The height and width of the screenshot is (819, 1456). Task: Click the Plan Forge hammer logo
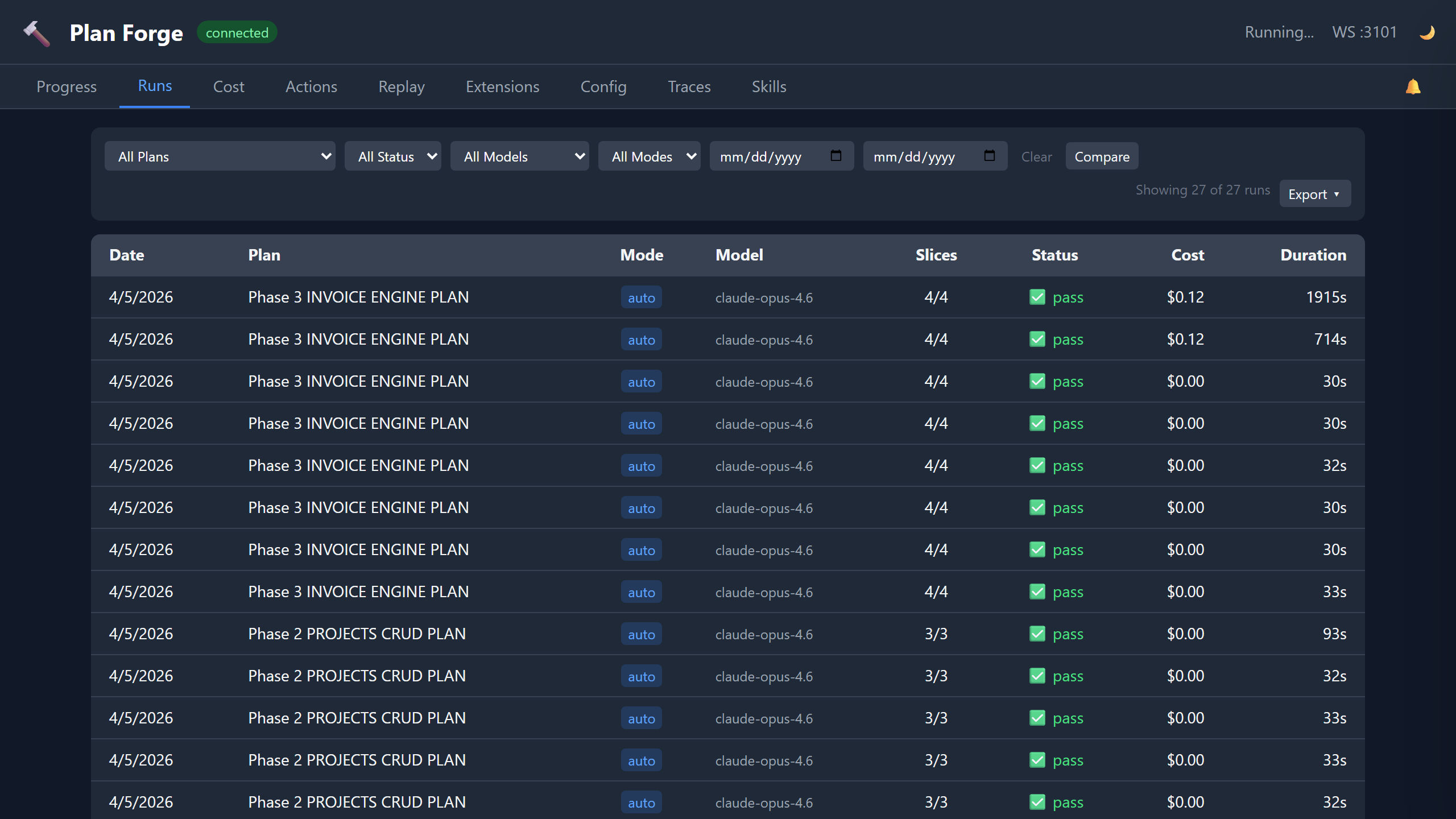[36, 32]
